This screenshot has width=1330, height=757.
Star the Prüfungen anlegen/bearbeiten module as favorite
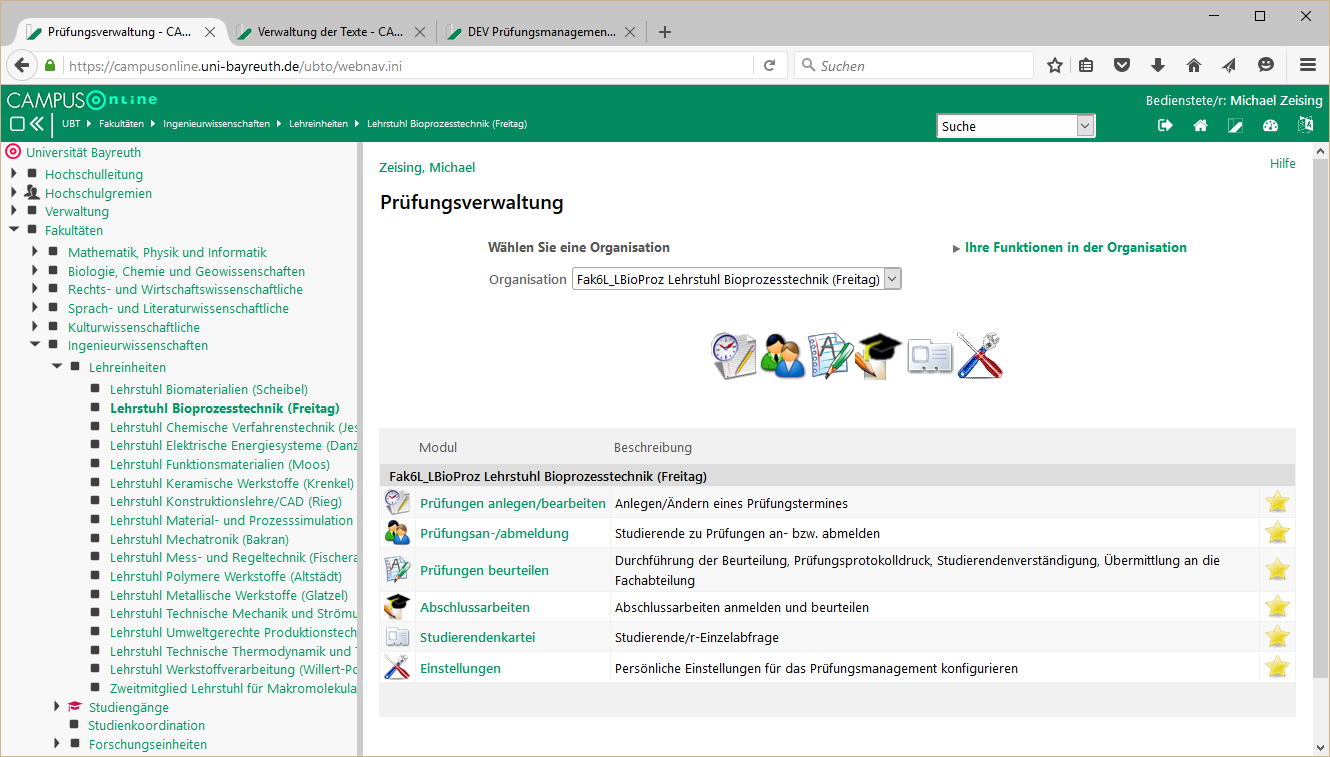point(1277,502)
